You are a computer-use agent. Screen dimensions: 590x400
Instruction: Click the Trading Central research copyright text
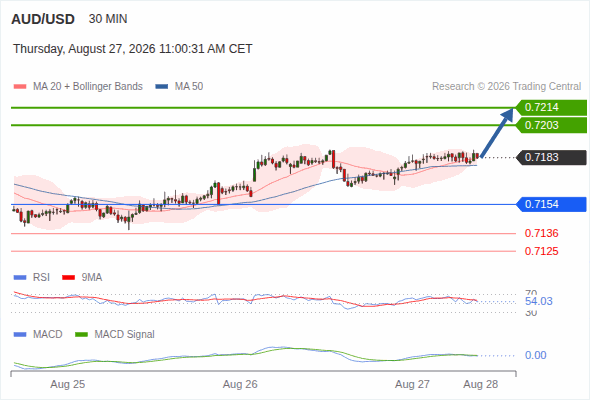[506, 87]
